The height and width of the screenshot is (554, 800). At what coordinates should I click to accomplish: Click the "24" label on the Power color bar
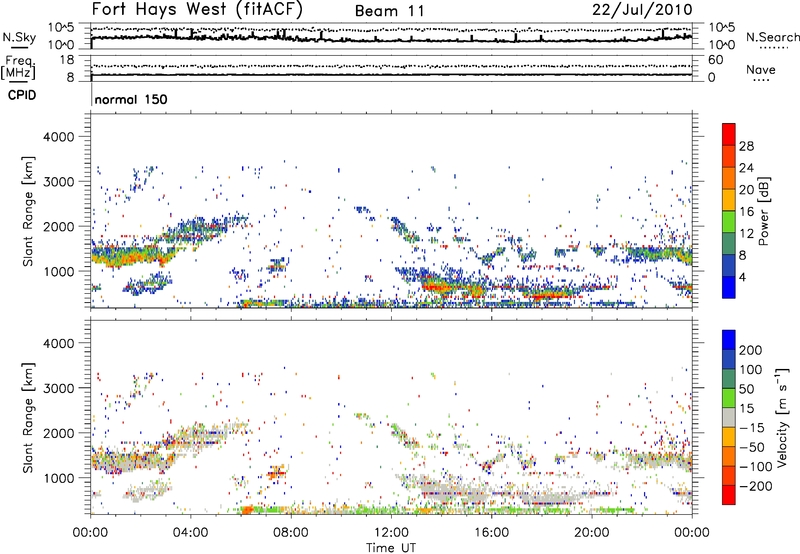(x=746, y=168)
